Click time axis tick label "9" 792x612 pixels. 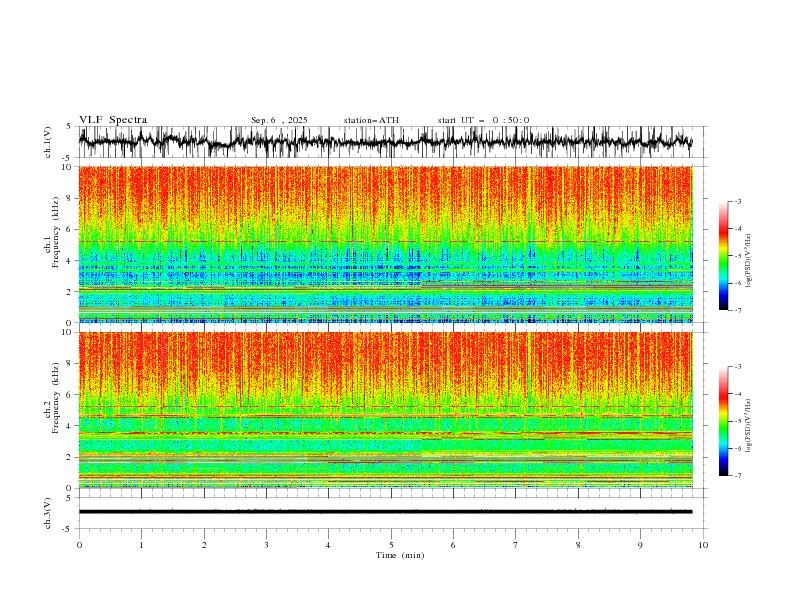tap(640, 545)
